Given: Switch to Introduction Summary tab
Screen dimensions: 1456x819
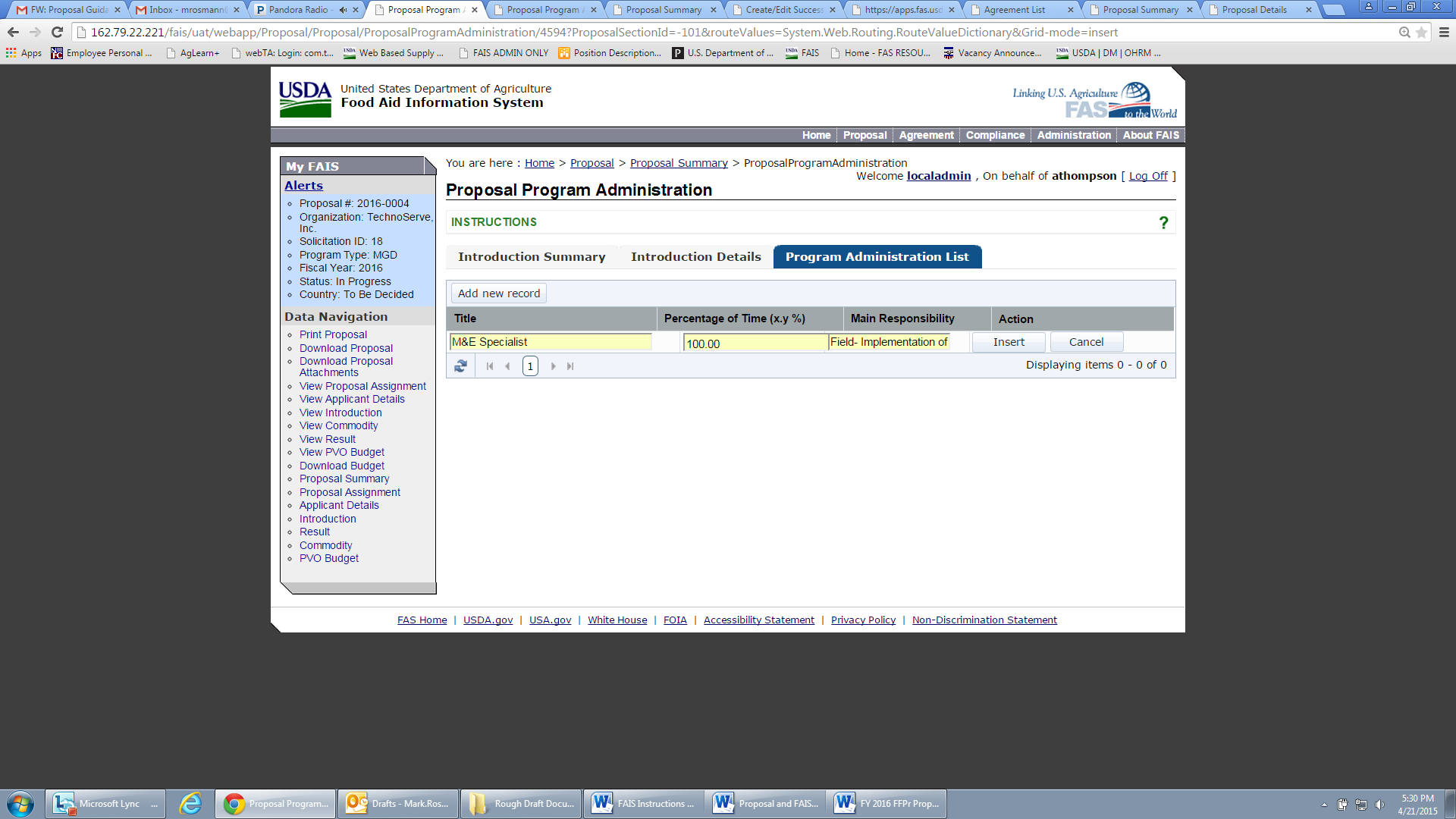Looking at the screenshot, I should (x=531, y=256).
